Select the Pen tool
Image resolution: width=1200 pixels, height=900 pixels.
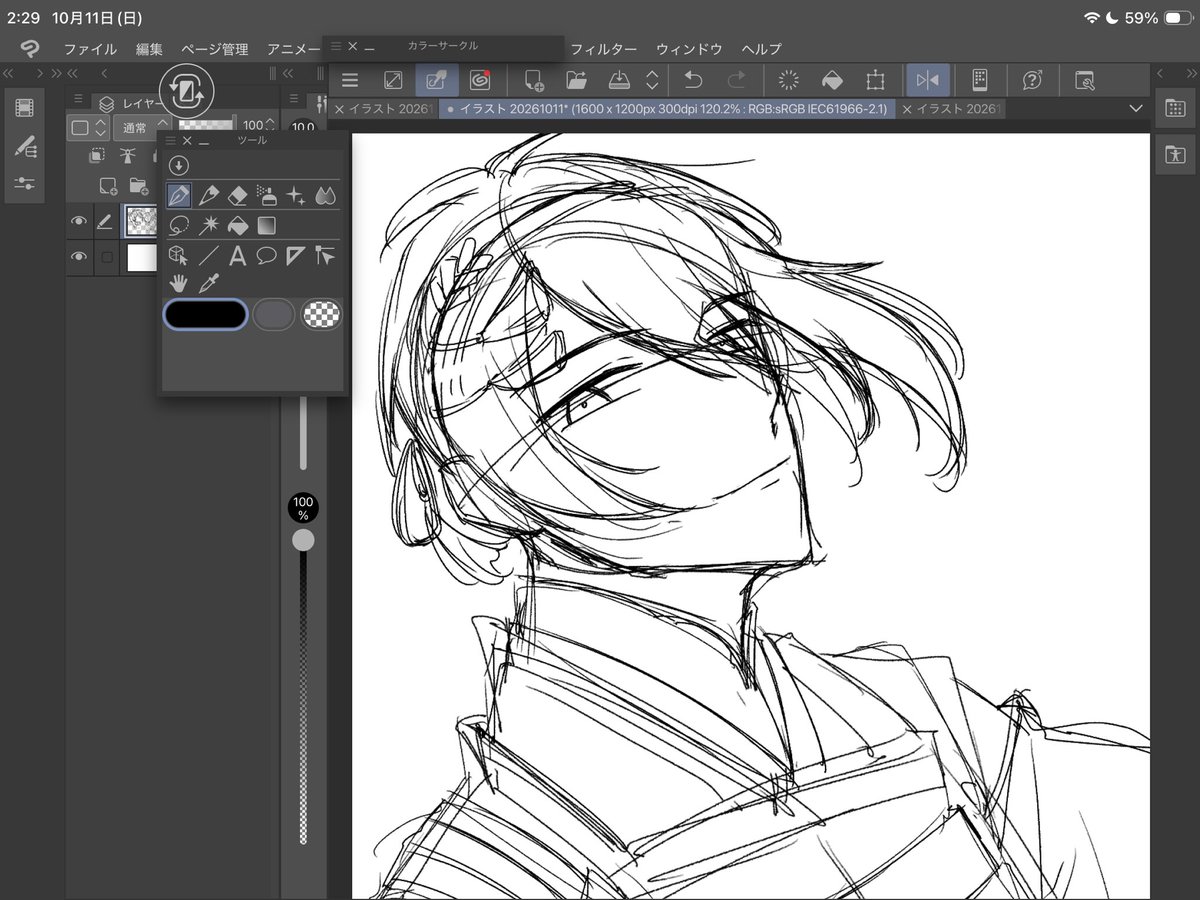click(179, 195)
